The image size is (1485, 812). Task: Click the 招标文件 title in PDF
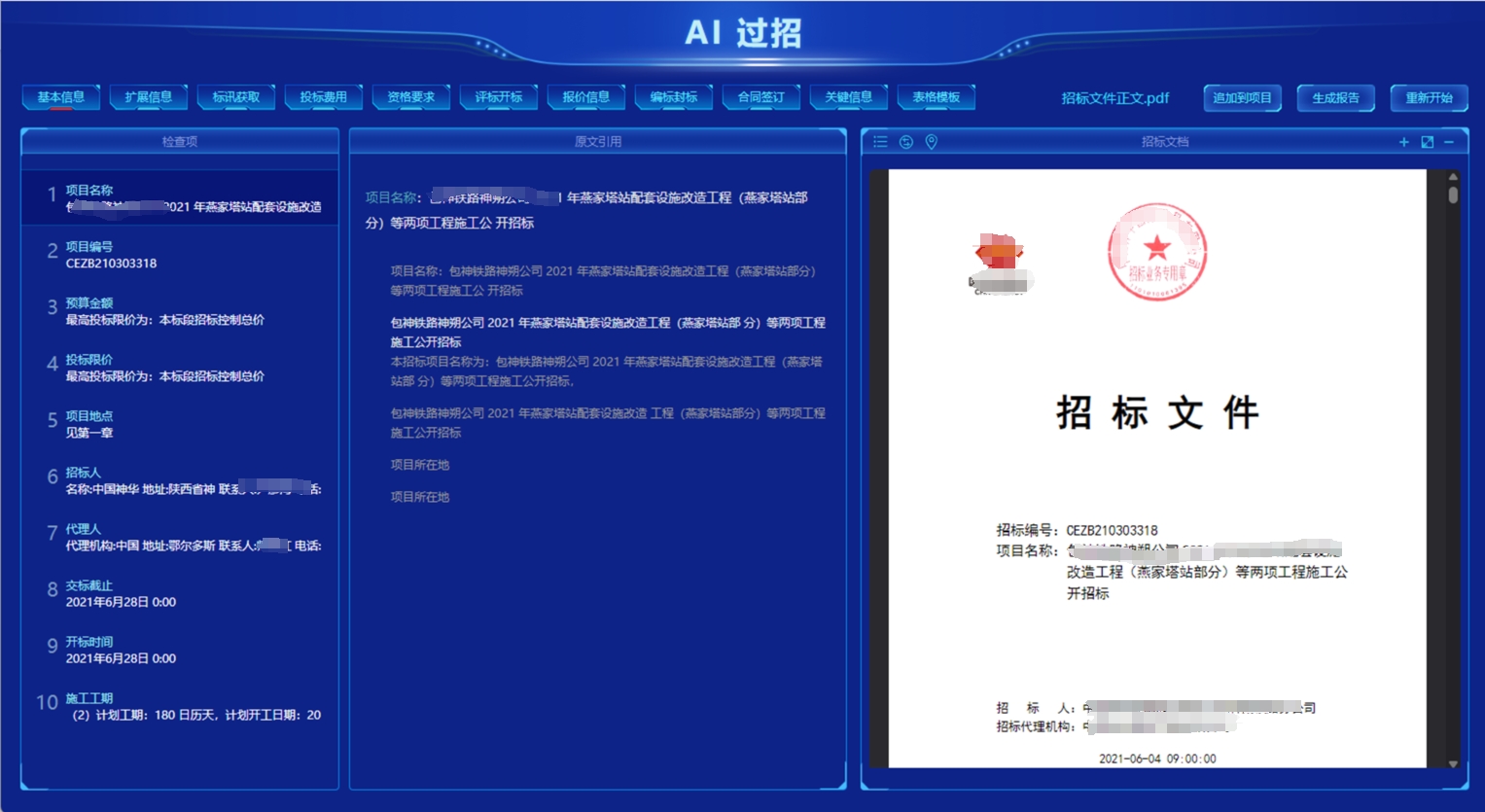(x=1157, y=412)
